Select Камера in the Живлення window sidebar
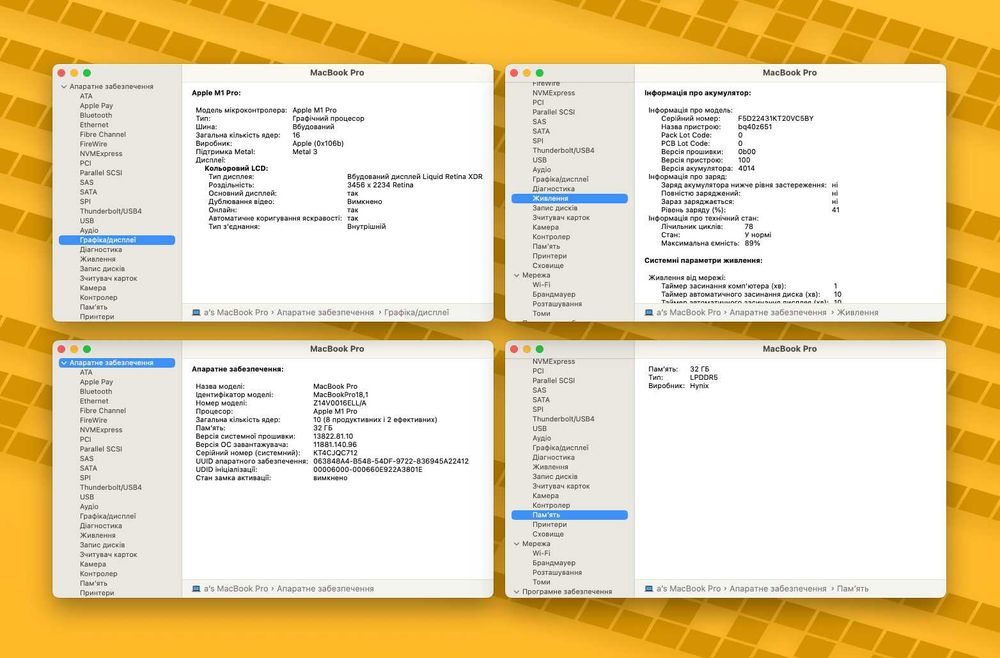 (545, 227)
